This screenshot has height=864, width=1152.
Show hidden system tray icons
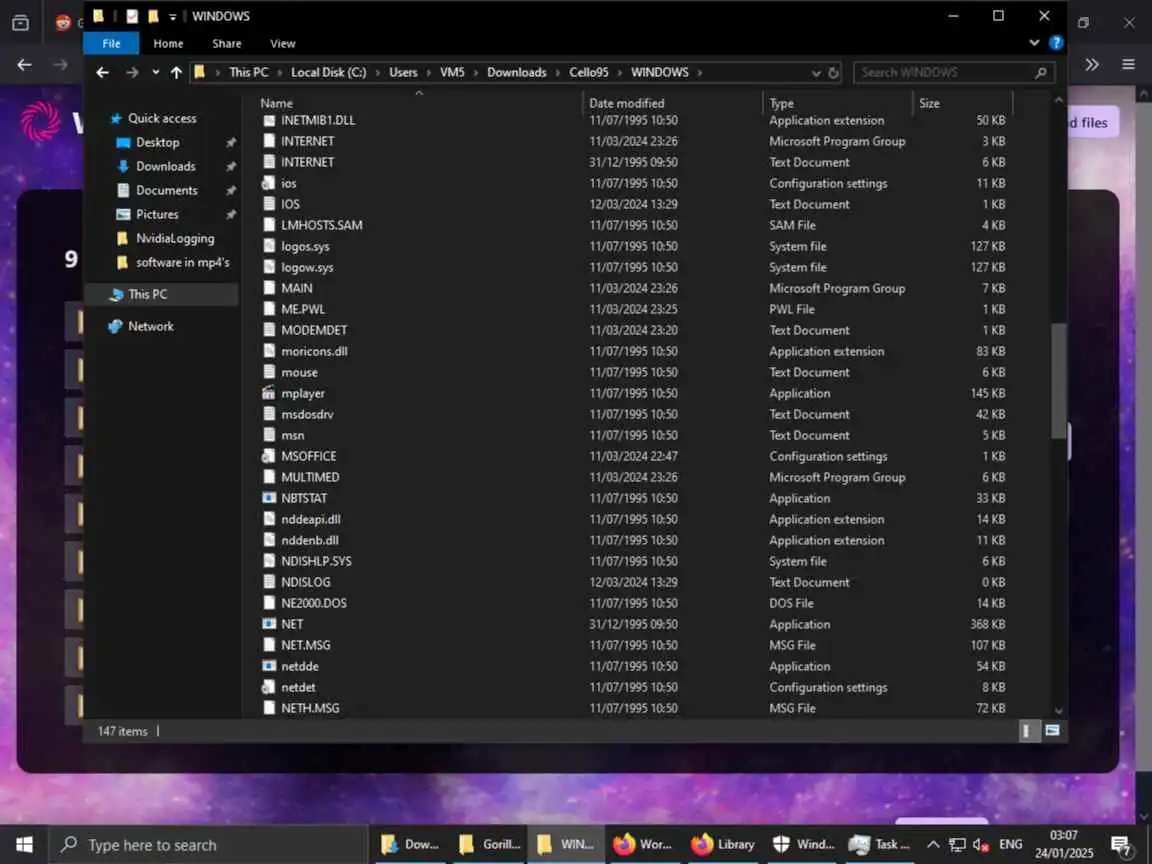point(932,845)
